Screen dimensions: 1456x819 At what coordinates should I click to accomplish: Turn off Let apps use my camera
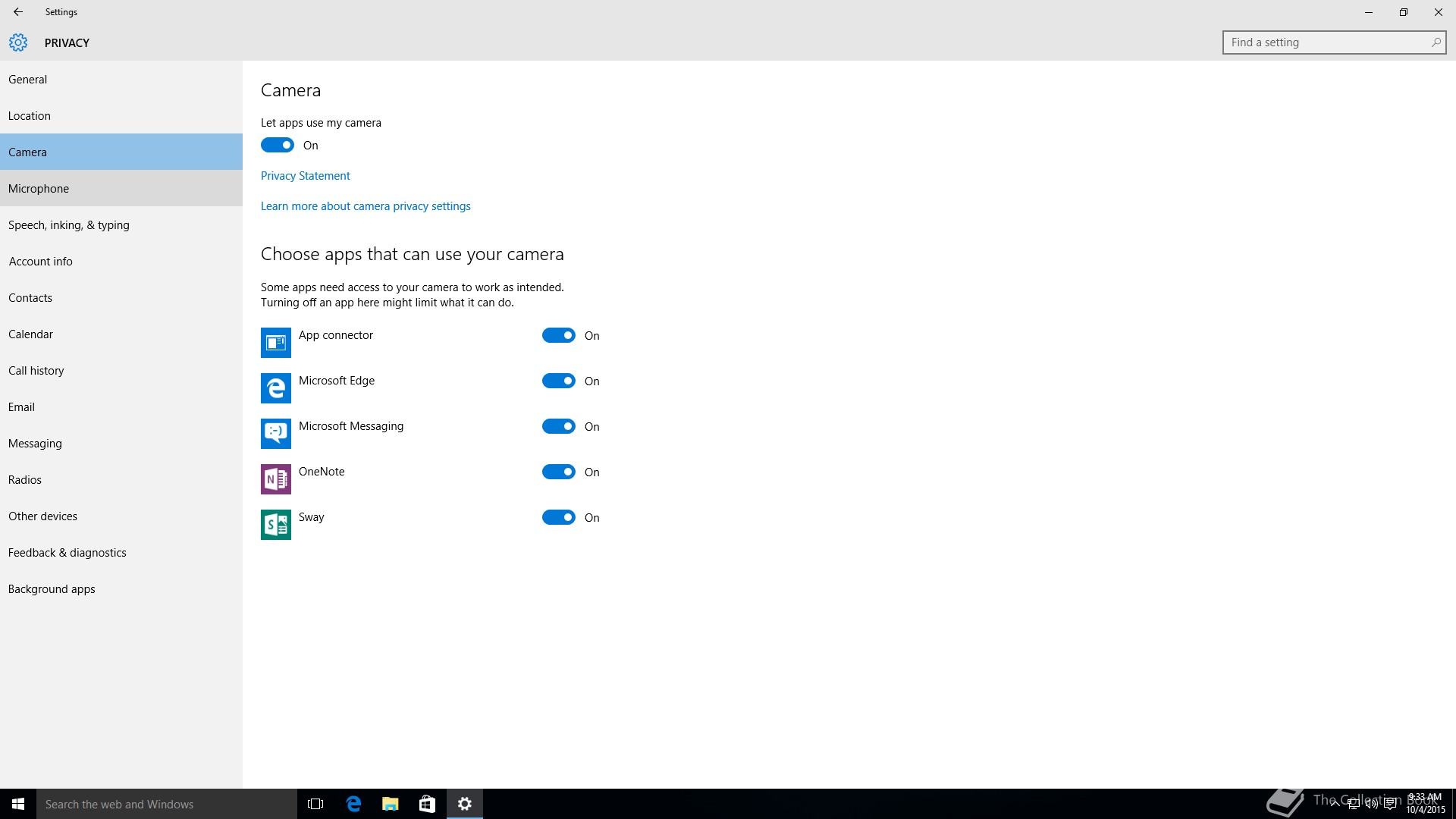coord(278,145)
